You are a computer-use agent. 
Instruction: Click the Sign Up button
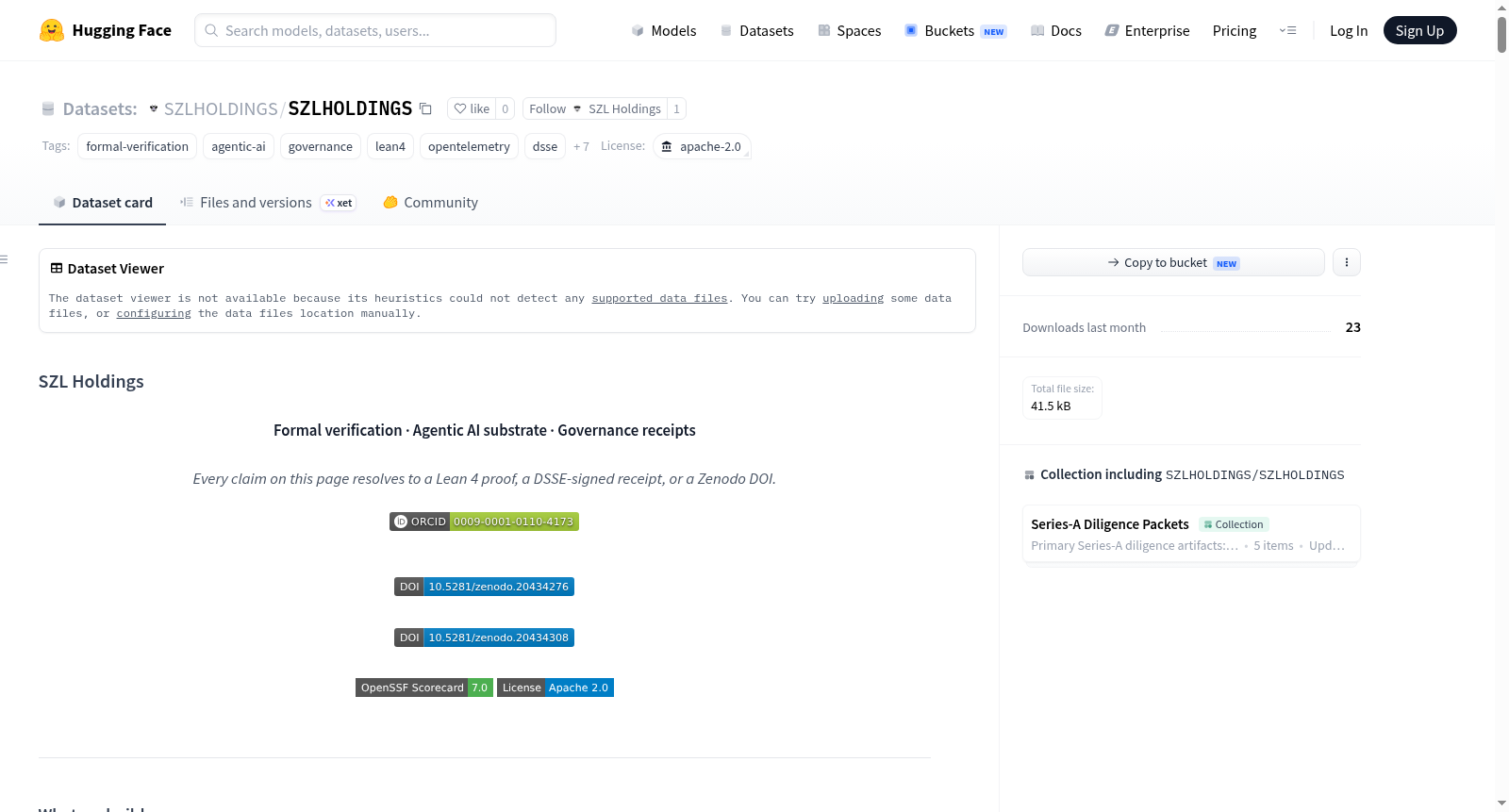click(x=1419, y=30)
